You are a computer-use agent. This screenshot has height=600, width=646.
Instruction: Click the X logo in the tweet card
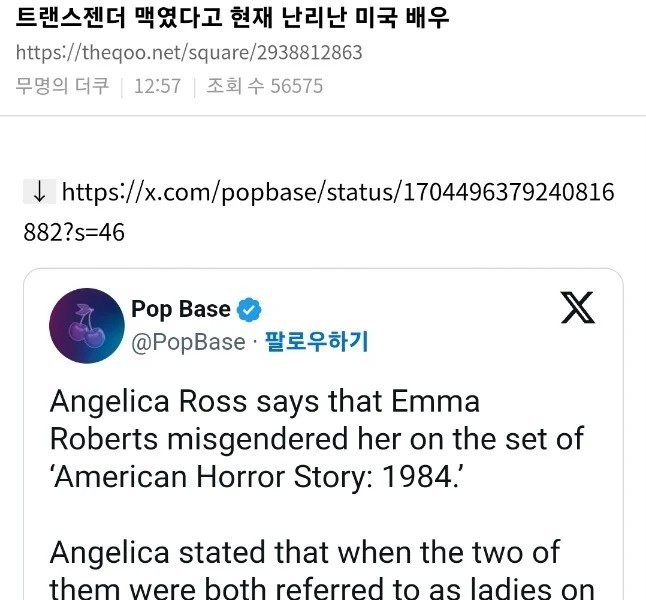(x=578, y=307)
